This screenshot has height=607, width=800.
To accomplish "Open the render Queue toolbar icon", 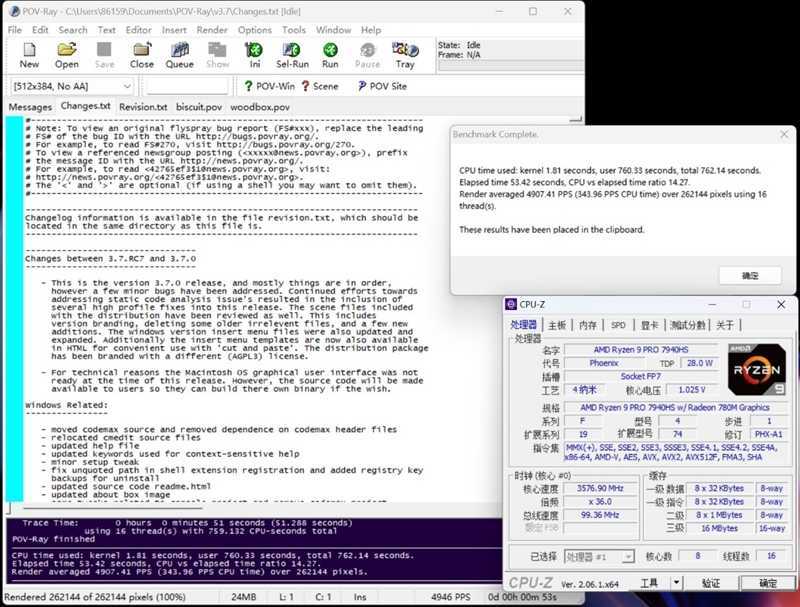I will click(179, 55).
